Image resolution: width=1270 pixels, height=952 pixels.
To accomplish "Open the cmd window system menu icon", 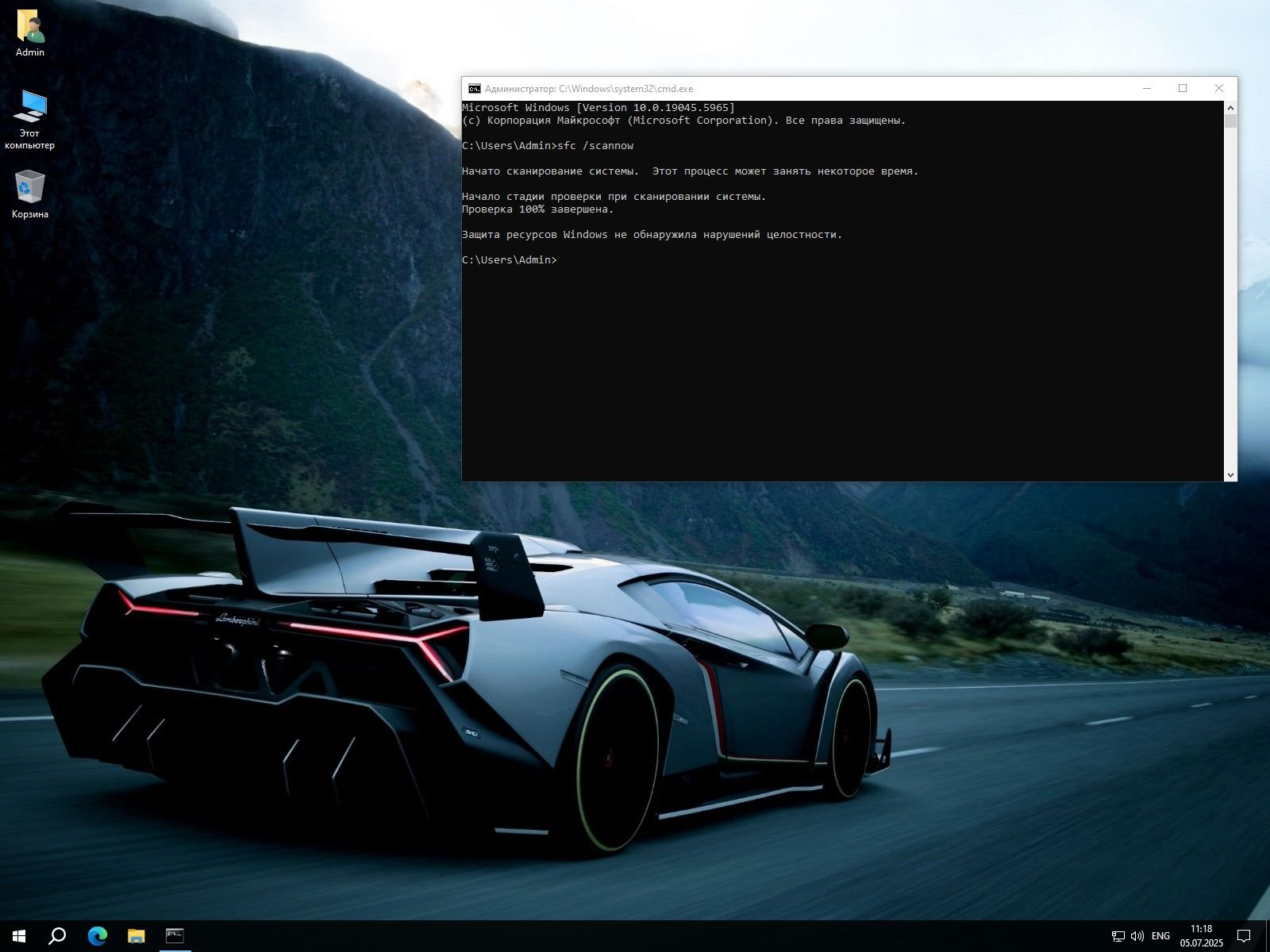I will click(474, 89).
